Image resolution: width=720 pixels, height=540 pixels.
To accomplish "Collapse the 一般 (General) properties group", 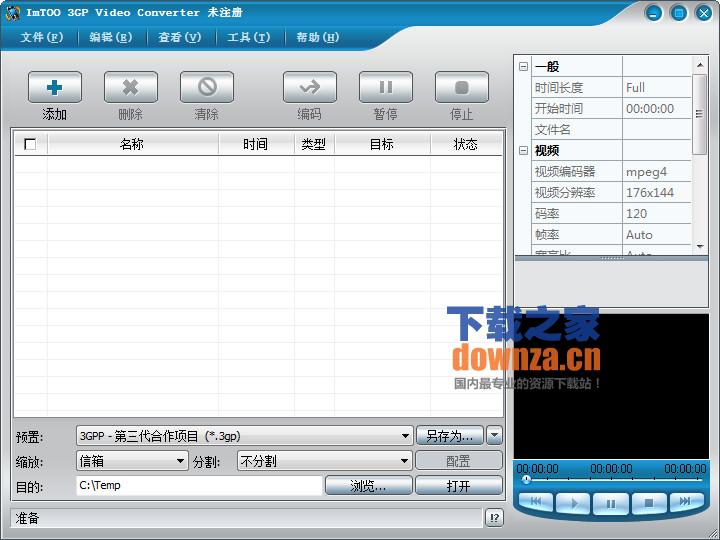I will pyautogui.click(x=523, y=67).
